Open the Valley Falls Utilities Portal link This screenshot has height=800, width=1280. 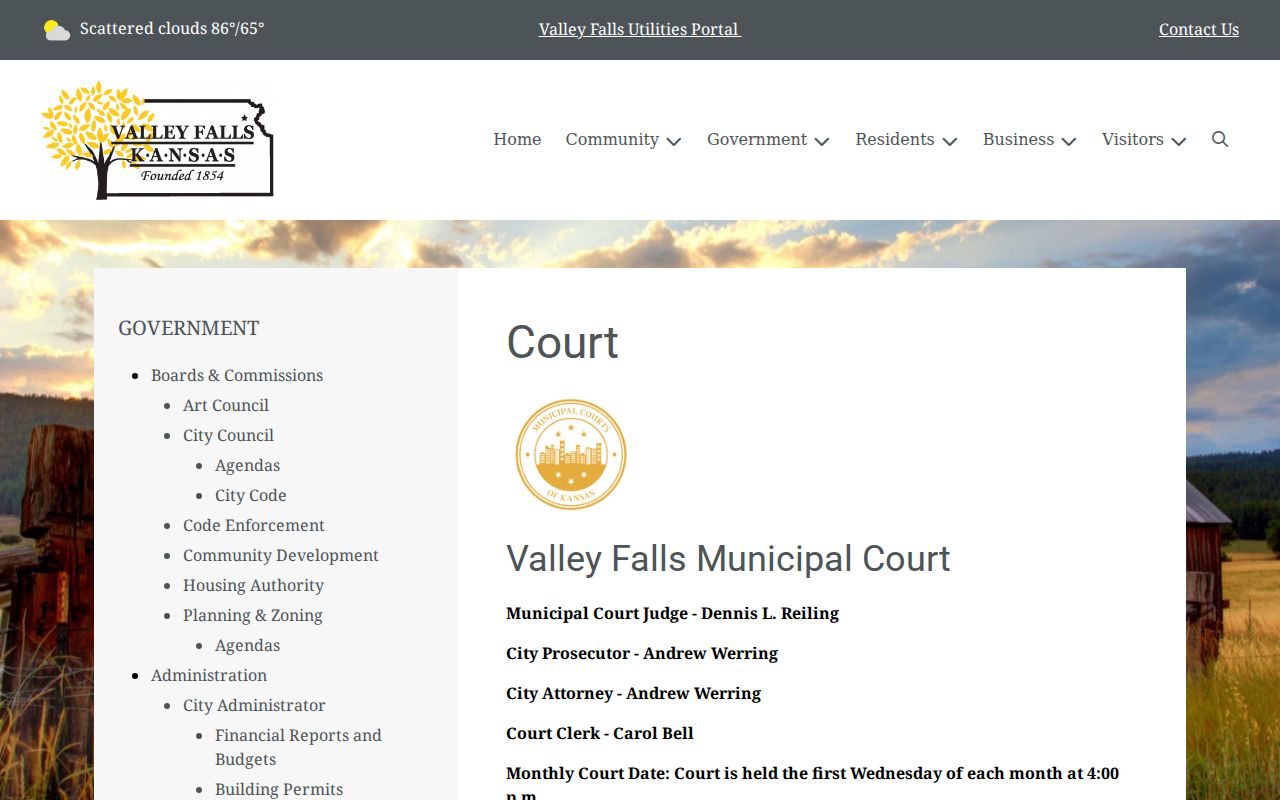click(639, 29)
